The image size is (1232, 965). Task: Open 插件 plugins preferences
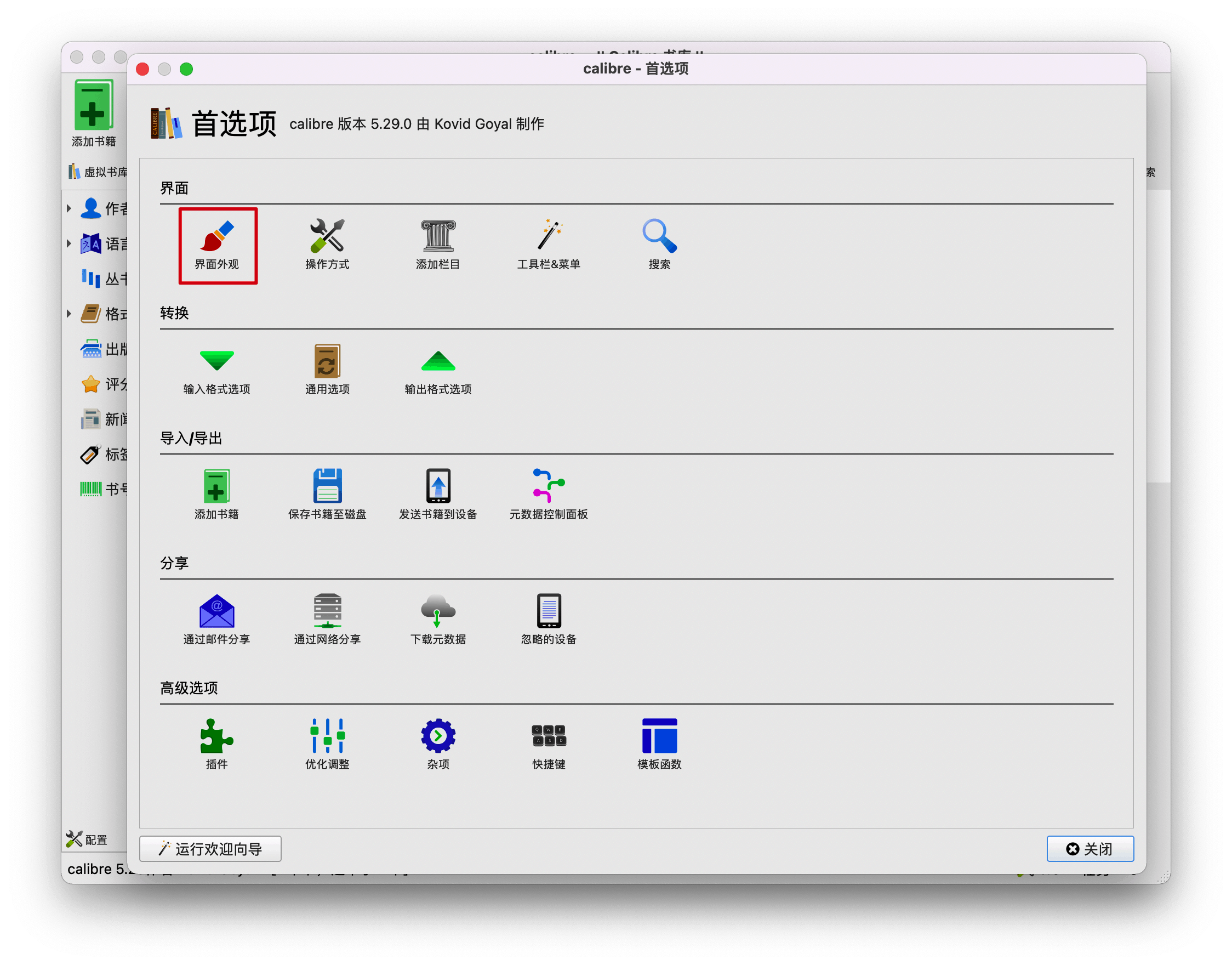point(217,745)
